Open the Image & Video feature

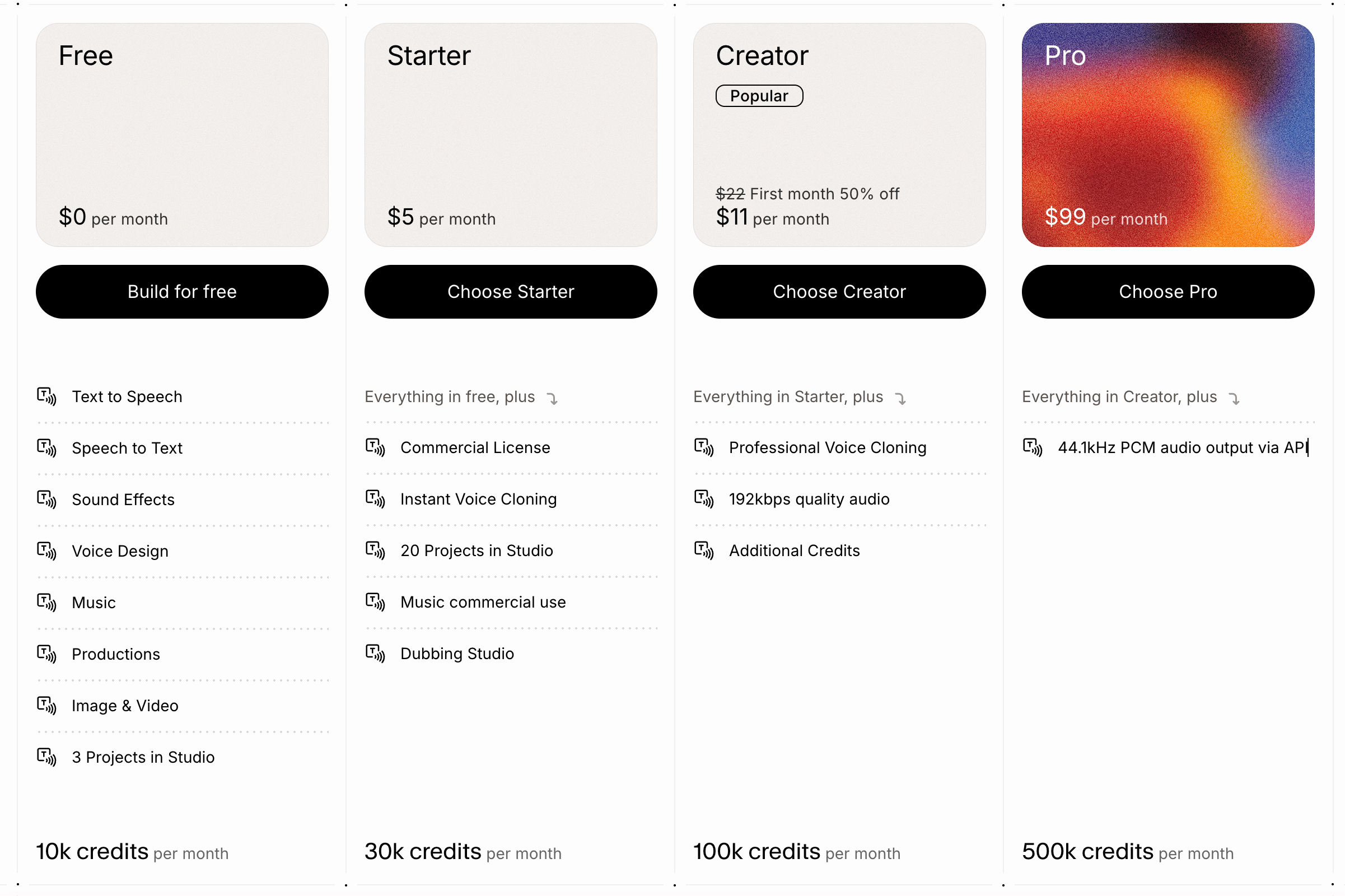pos(124,706)
